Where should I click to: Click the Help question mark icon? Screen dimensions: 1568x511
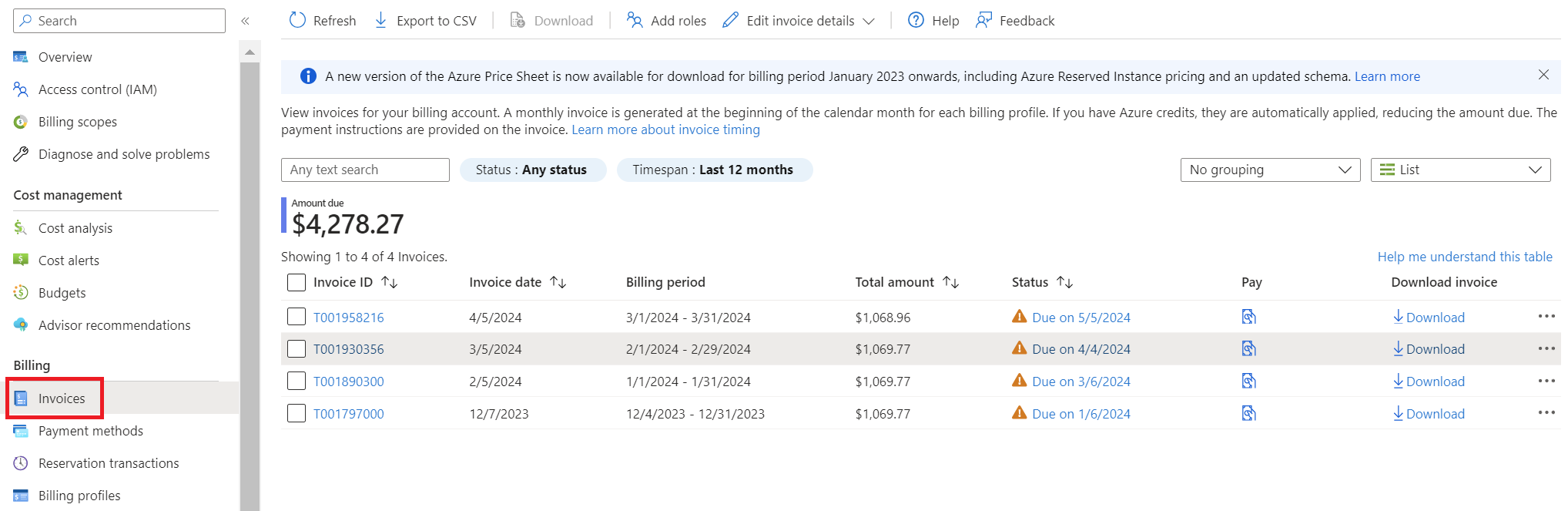click(916, 21)
